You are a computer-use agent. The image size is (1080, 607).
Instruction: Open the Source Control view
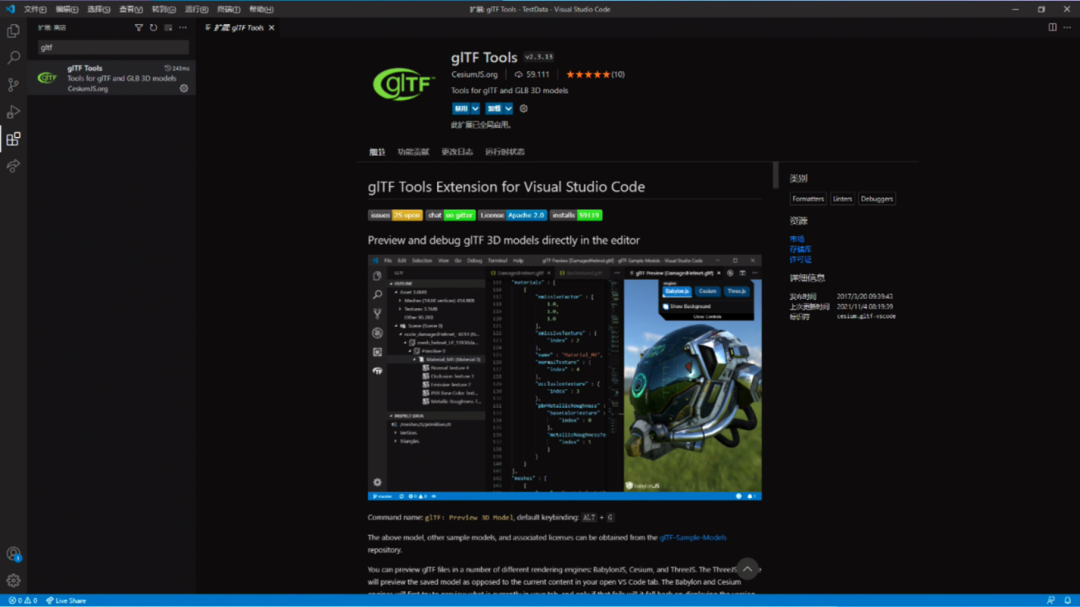point(13,85)
